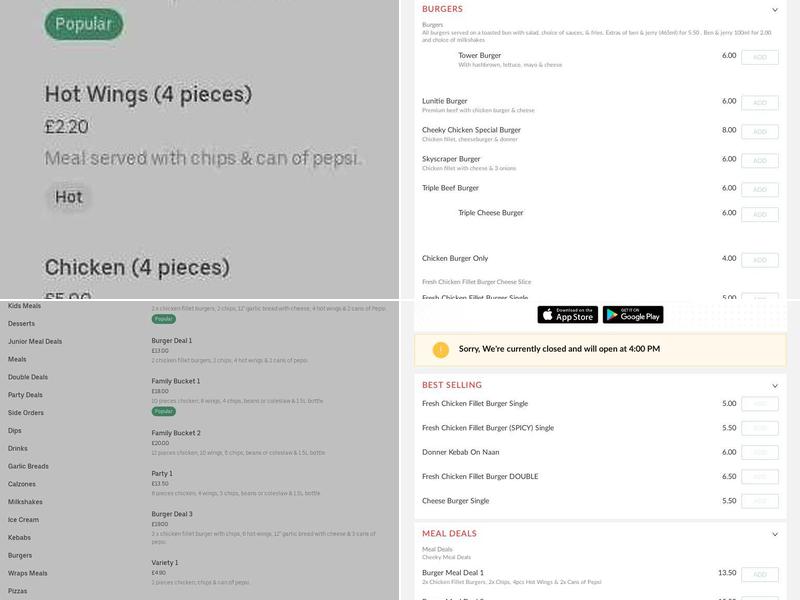800x600 pixels.
Task: Click the green Popular badge above Hot Wings
Action: point(84,24)
